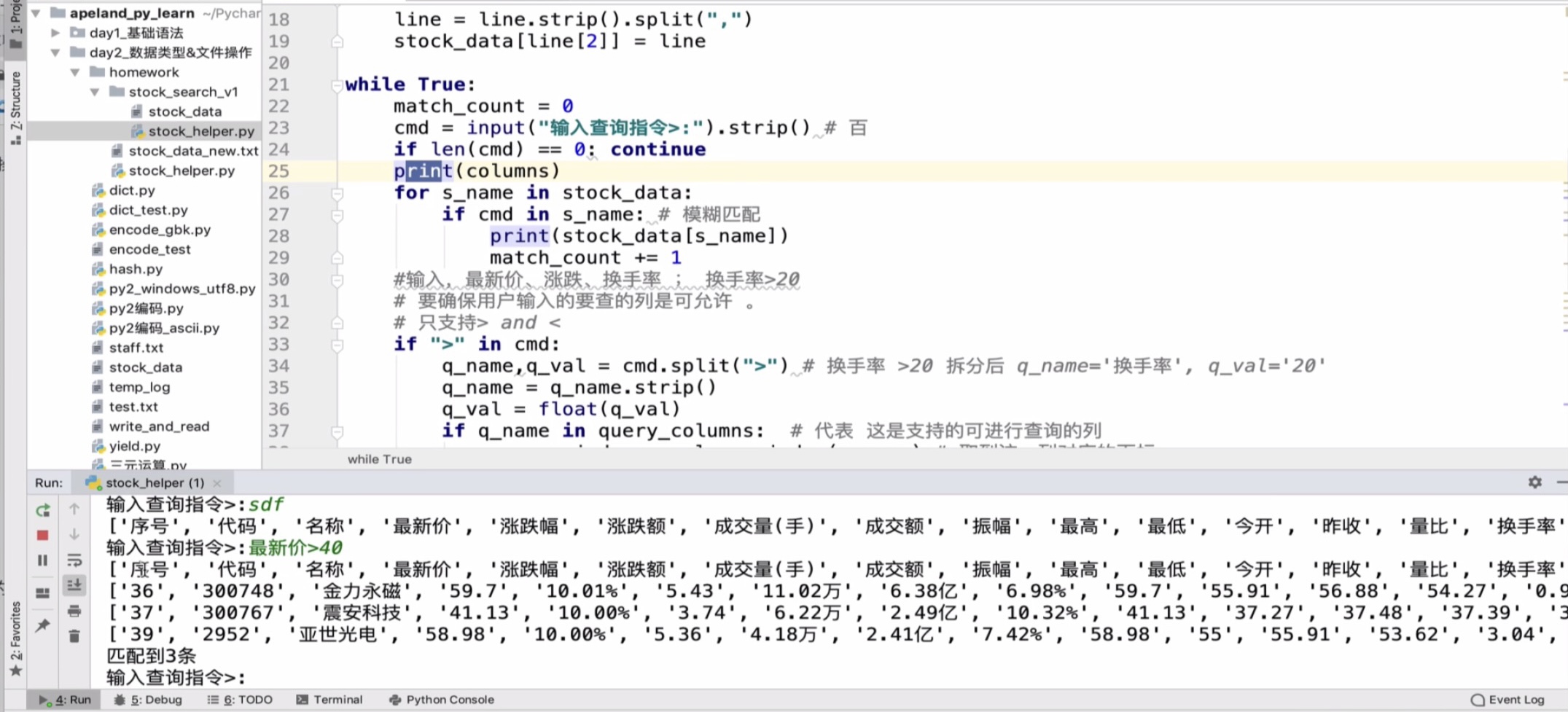Viewport: 1568px width, 712px height.
Task: Click line number 25 in the gutter
Action: tap(278, 171)
